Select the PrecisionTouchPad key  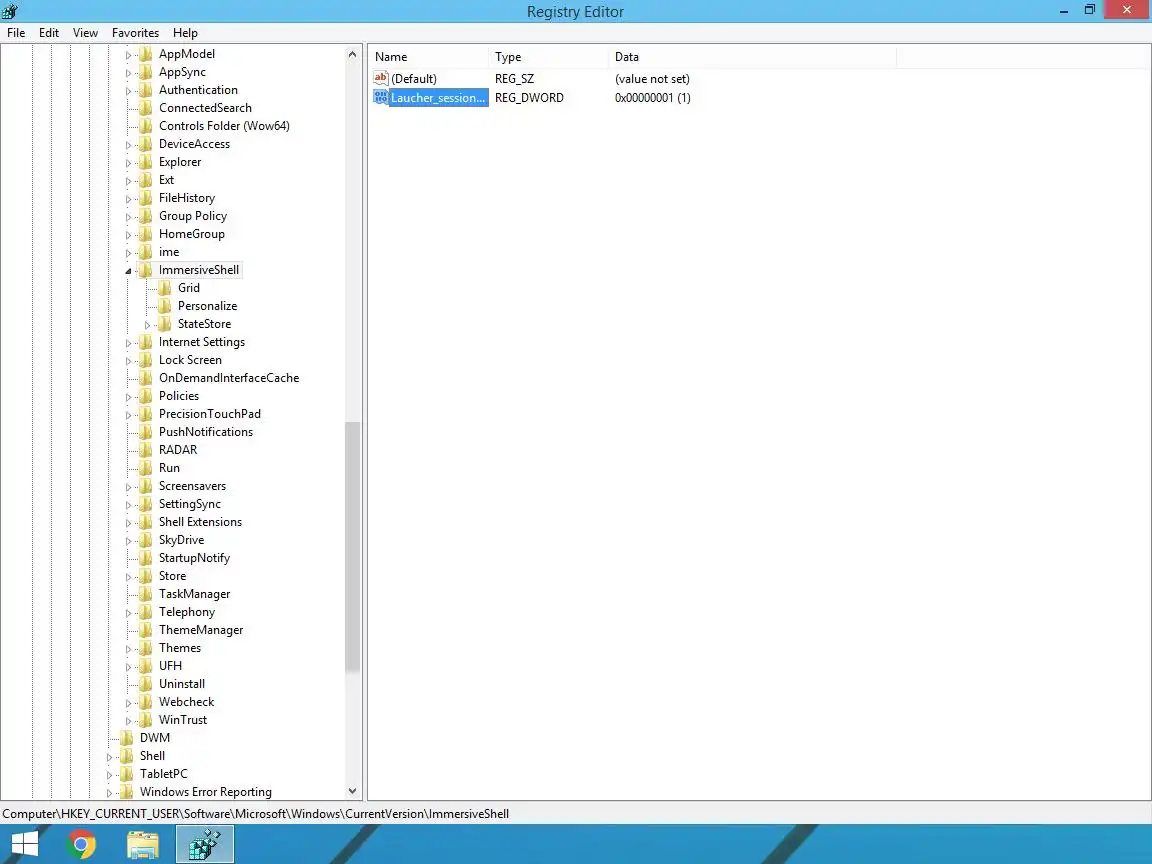click(x=210, y=414)
